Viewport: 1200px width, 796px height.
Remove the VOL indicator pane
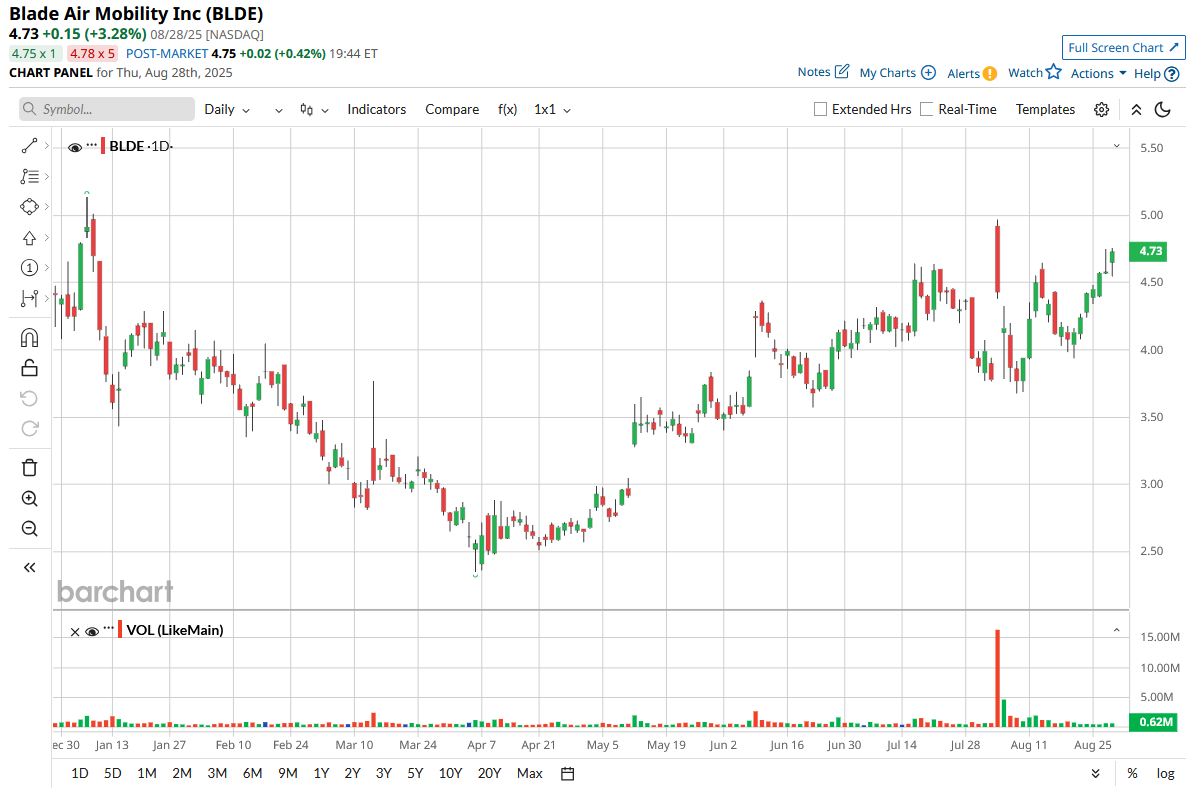click(x=75, y=631)
